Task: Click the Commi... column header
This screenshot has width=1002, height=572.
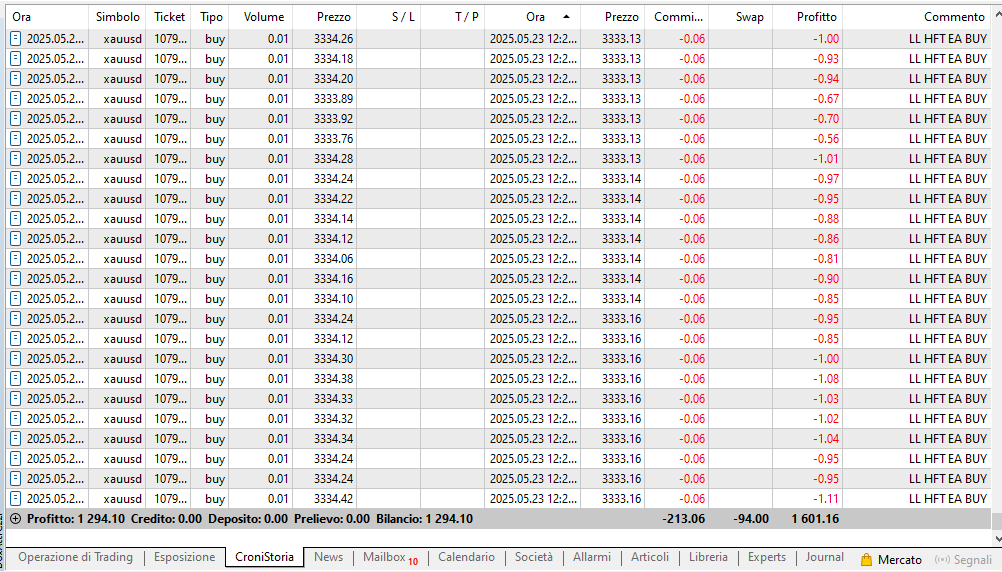Action: (678, 17)
